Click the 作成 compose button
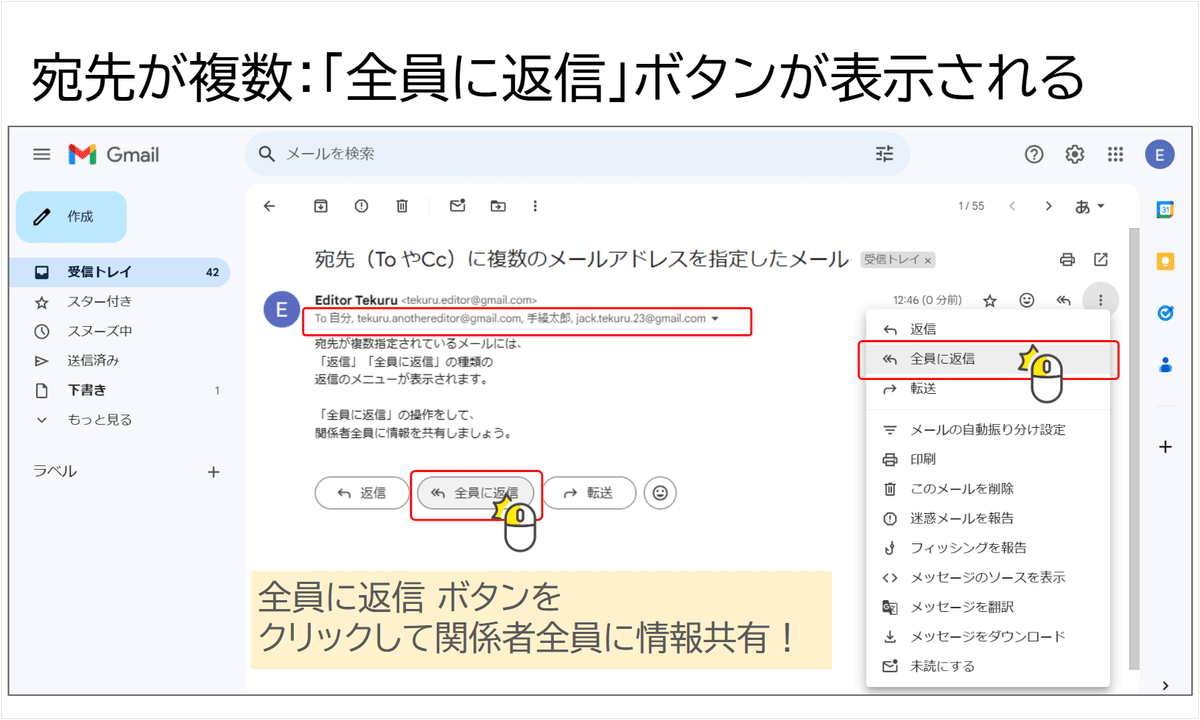 pyautogui.click(x=71, y=216)
